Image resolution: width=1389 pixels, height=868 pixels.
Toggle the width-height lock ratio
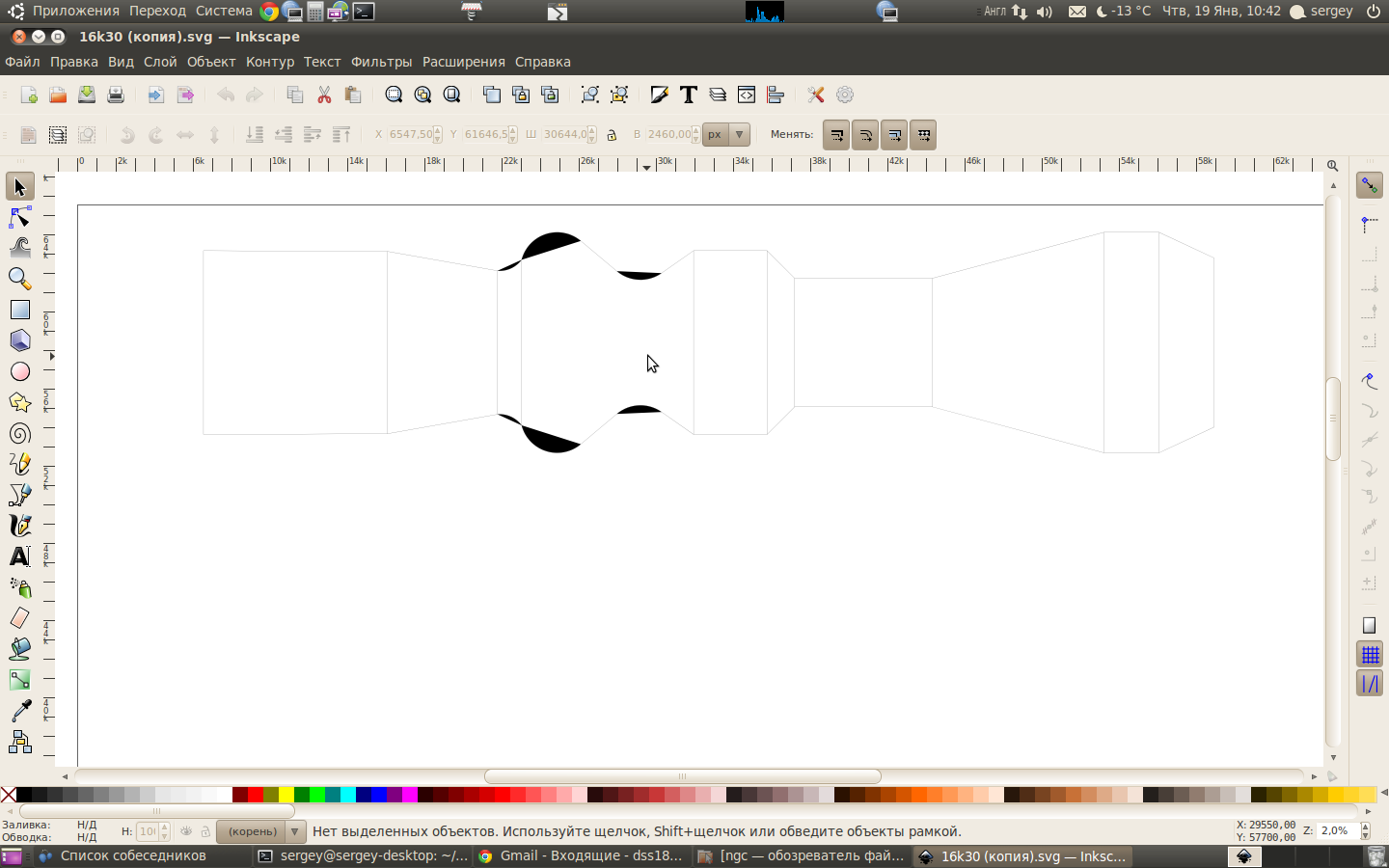612,135
